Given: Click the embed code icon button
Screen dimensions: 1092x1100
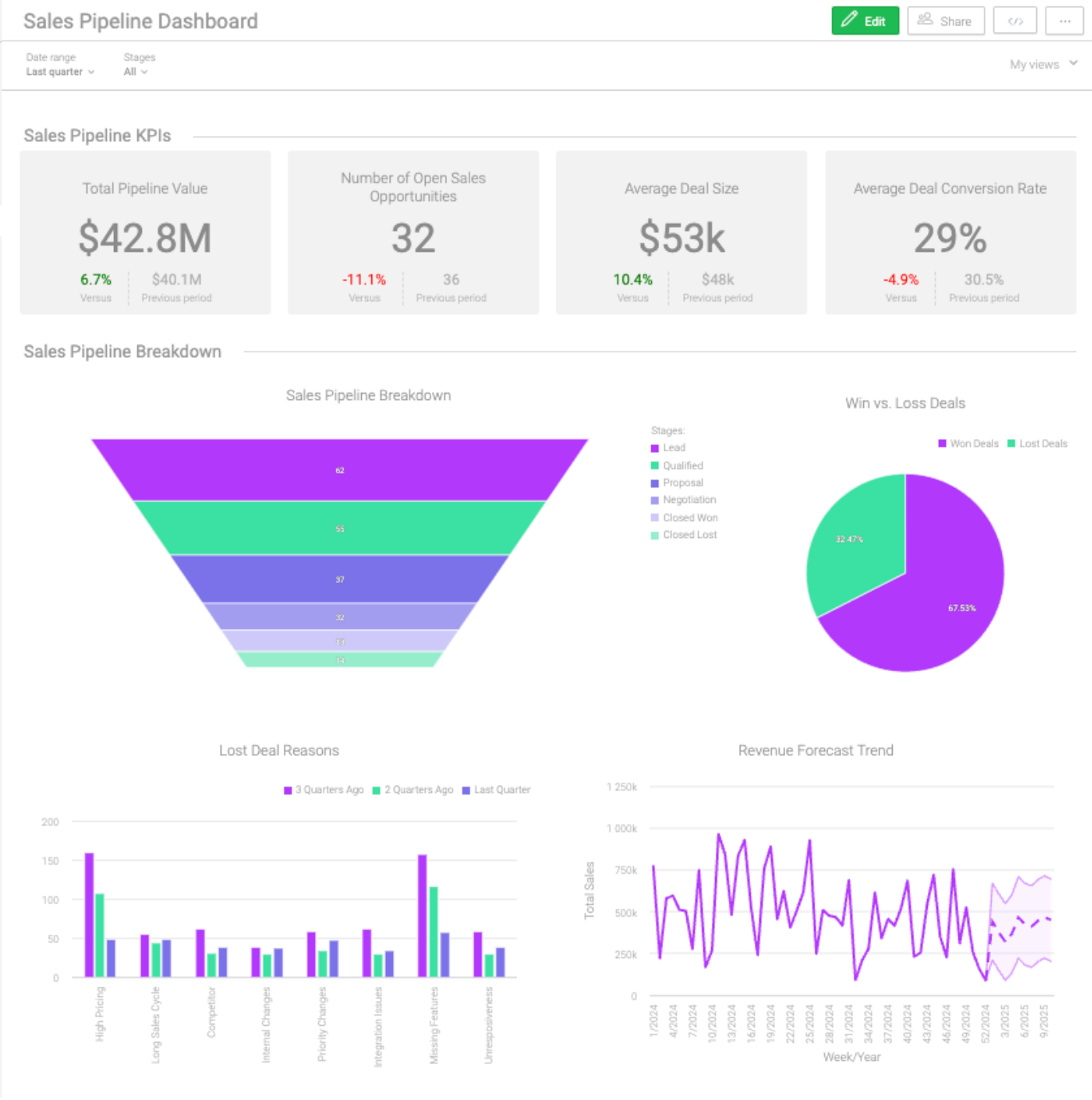Looking at the screenshot, I should [x=1015, y=22].
